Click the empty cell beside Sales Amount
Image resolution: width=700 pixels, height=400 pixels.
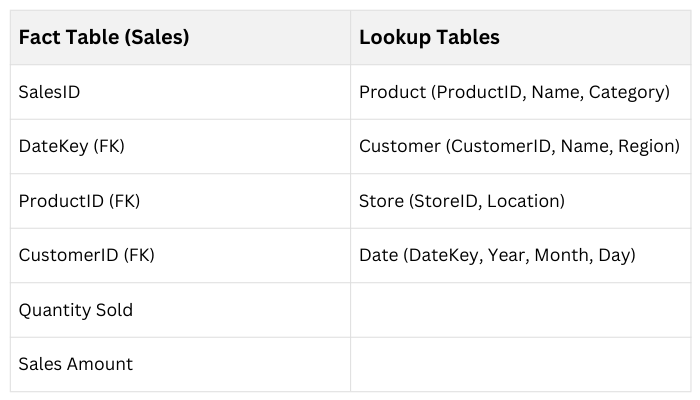click(x=519, y=364)
